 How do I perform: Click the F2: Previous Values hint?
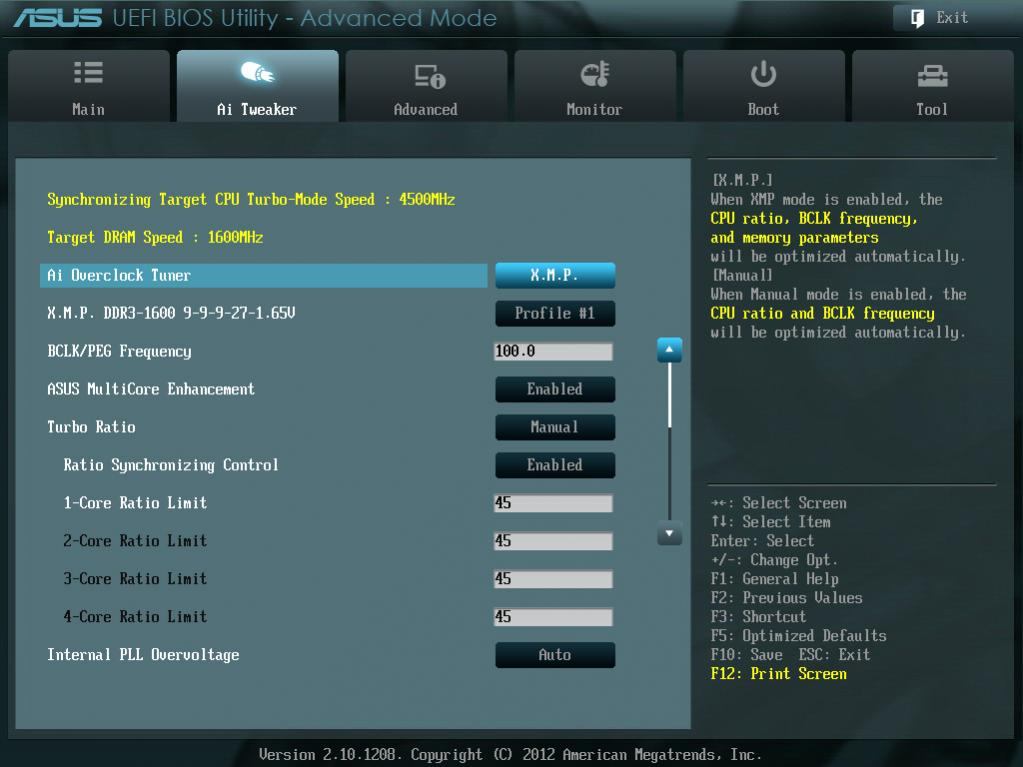point(787,598)
